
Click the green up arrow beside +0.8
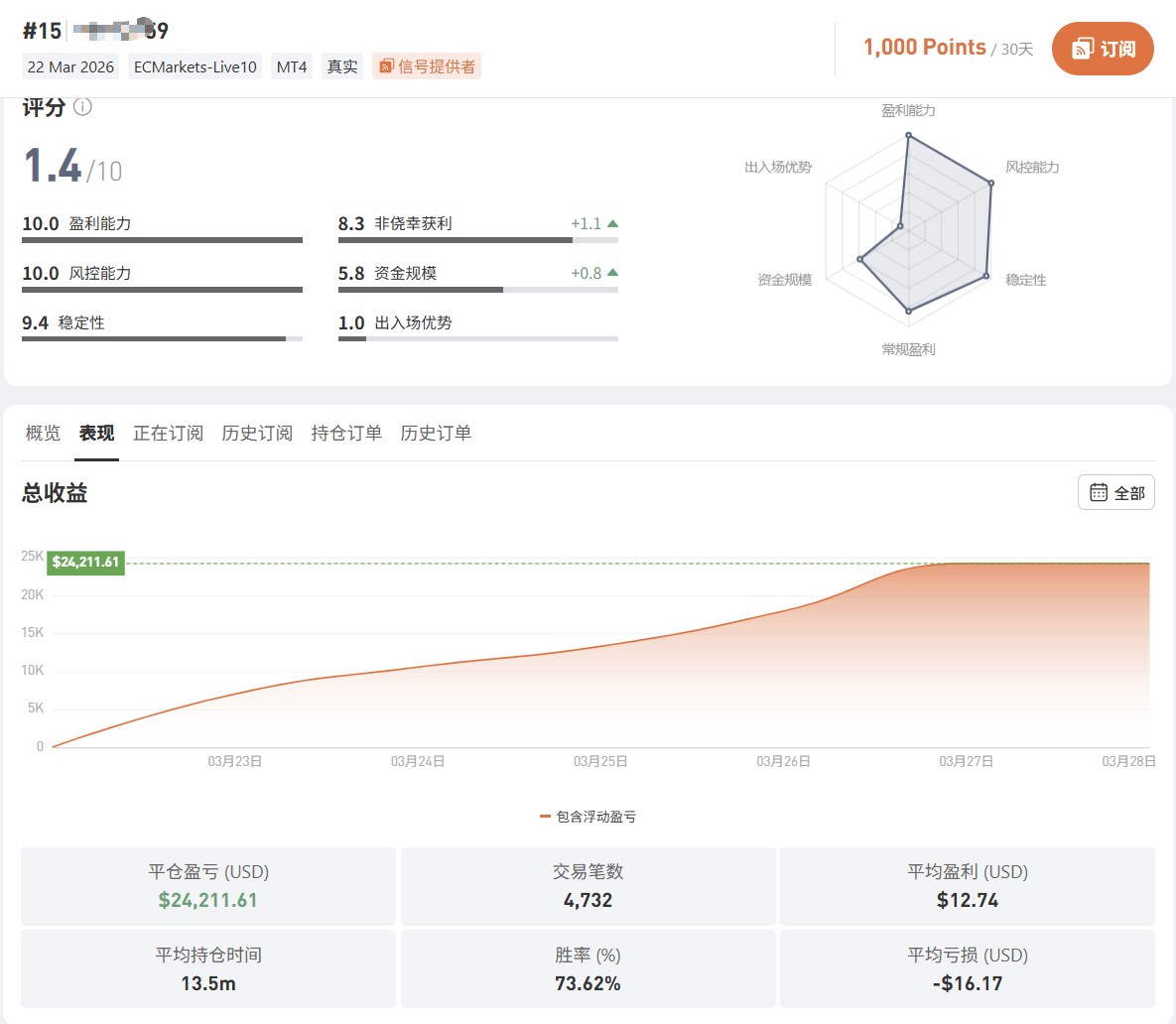tap(612, 273)
